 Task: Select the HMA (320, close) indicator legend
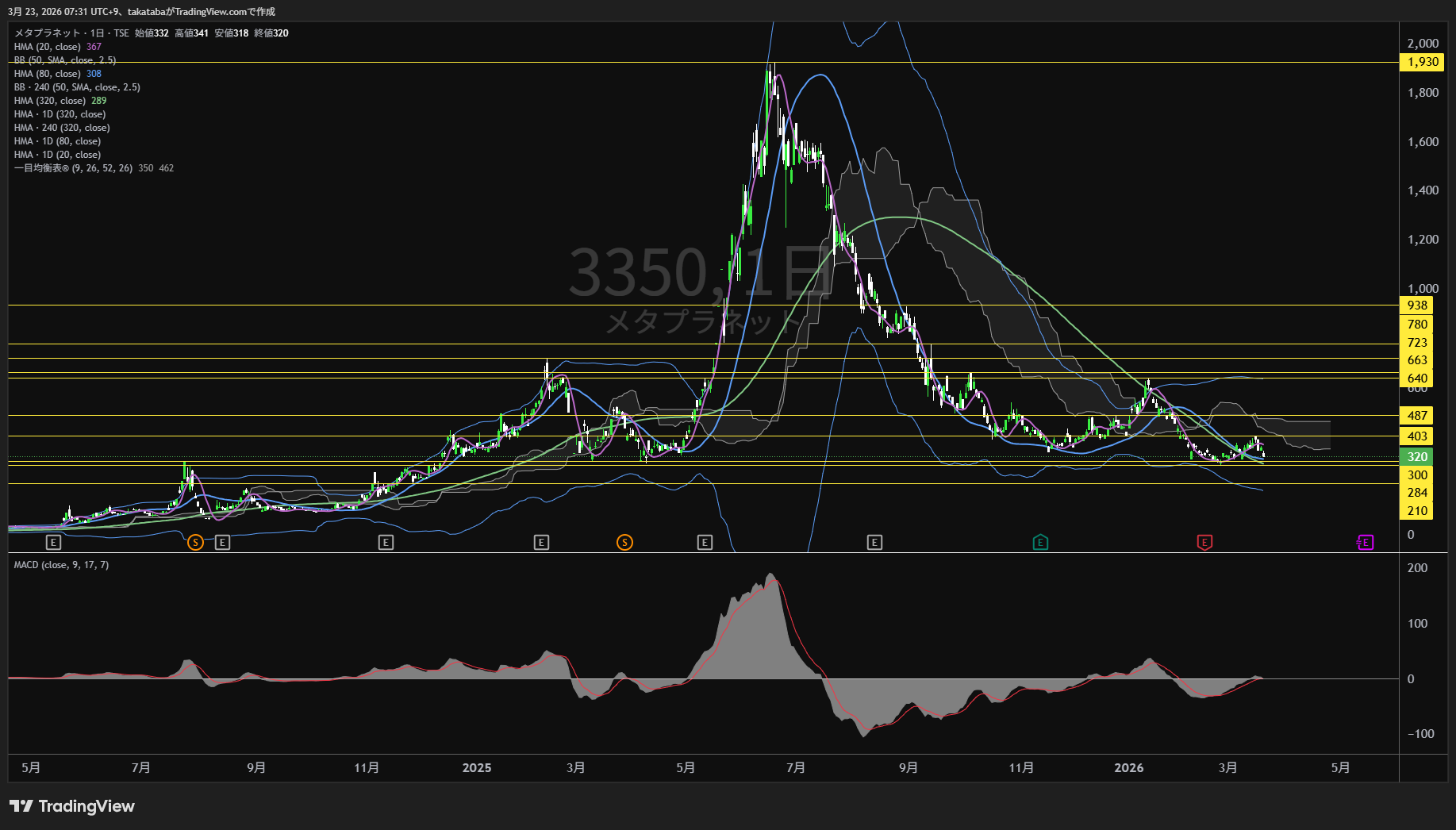pyautogui.click(x=49, y=101)
